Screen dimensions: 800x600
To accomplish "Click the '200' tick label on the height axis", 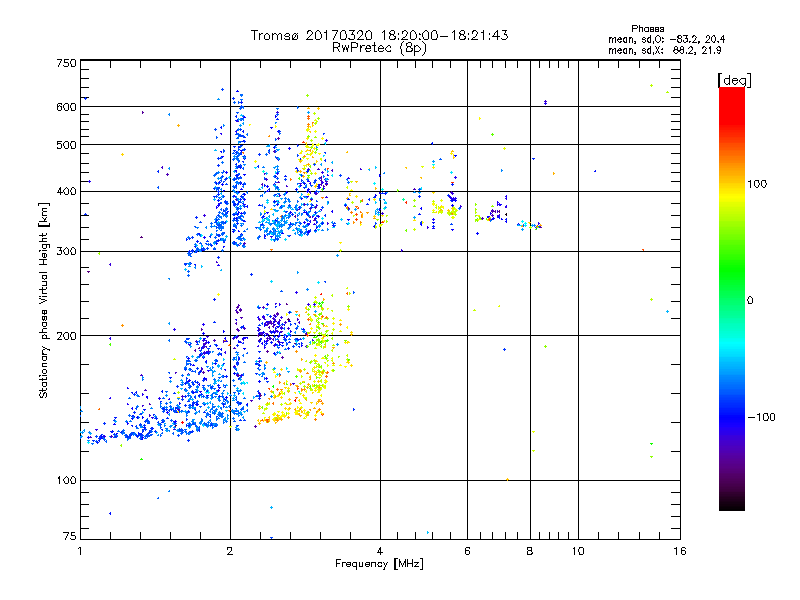I will 66,336.
